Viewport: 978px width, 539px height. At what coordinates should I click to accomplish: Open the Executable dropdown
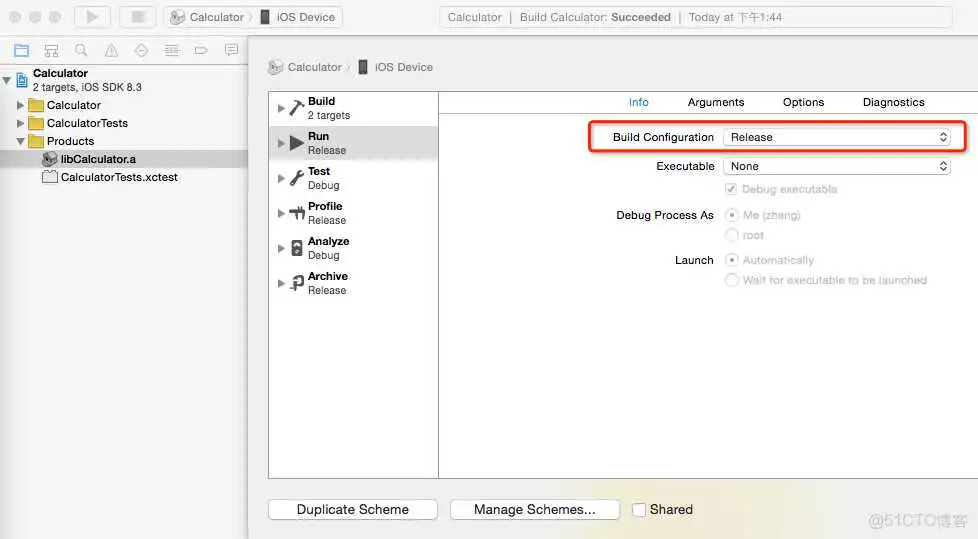click(838, 166)
